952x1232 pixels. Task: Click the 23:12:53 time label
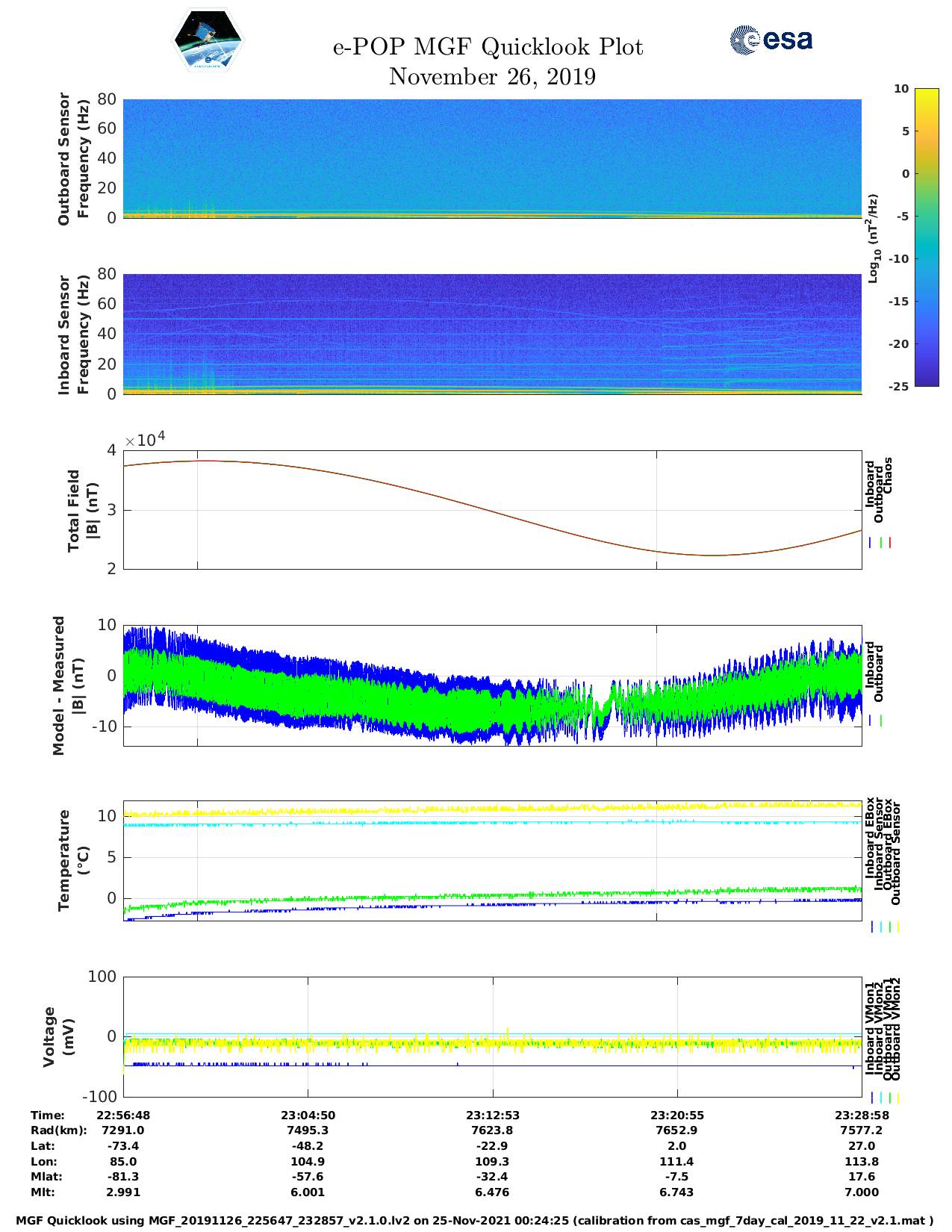pos(492,1116)
